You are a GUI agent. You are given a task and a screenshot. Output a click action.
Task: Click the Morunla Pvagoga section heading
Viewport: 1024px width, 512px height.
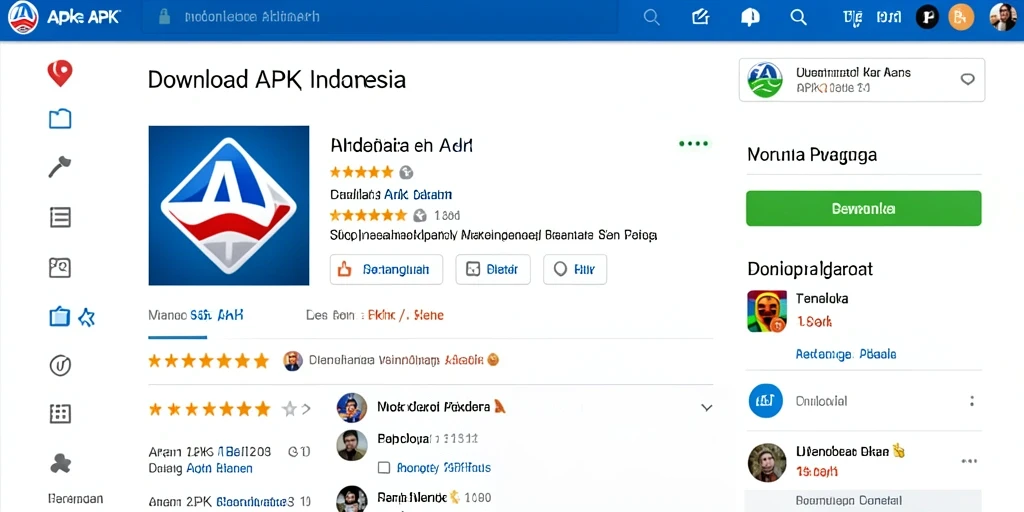point(811,155)
